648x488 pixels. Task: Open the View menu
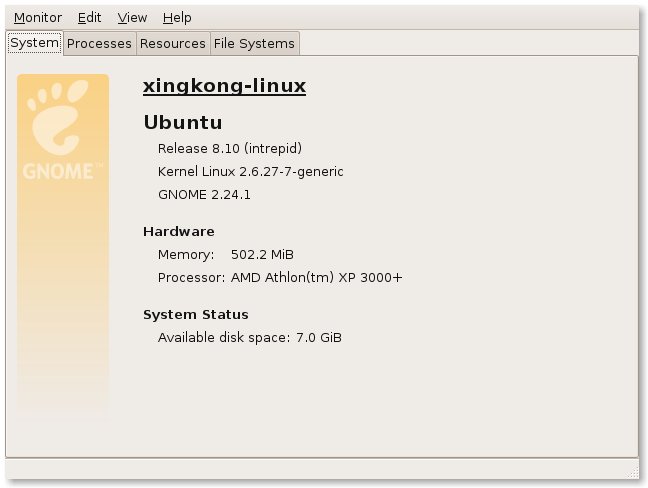coord(132,18)
